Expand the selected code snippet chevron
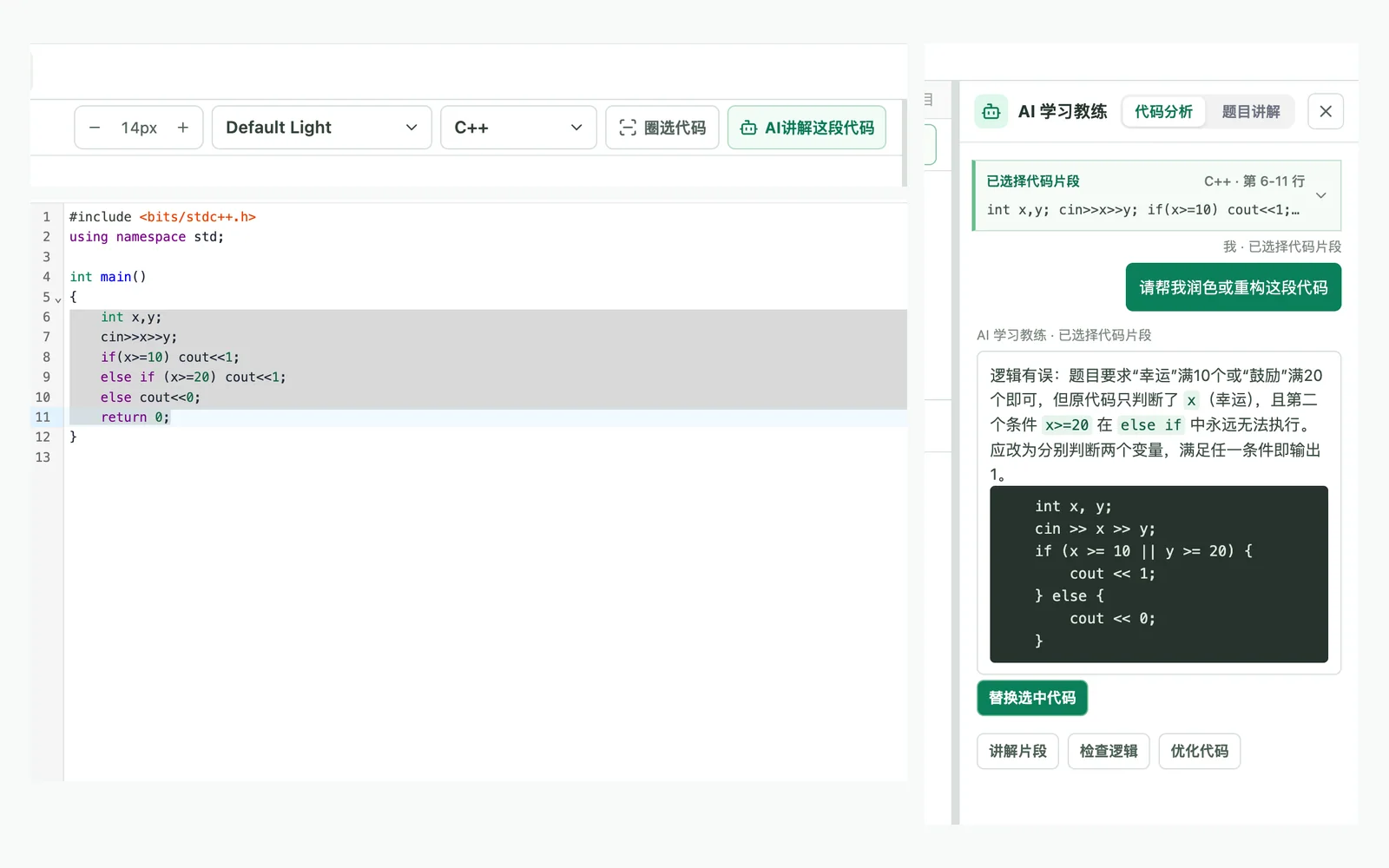 click(x=1321, y=195)
